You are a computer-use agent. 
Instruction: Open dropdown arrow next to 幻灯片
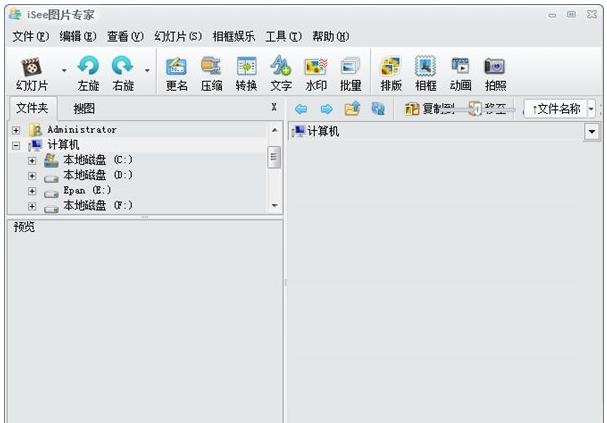(x=64, y=70)
